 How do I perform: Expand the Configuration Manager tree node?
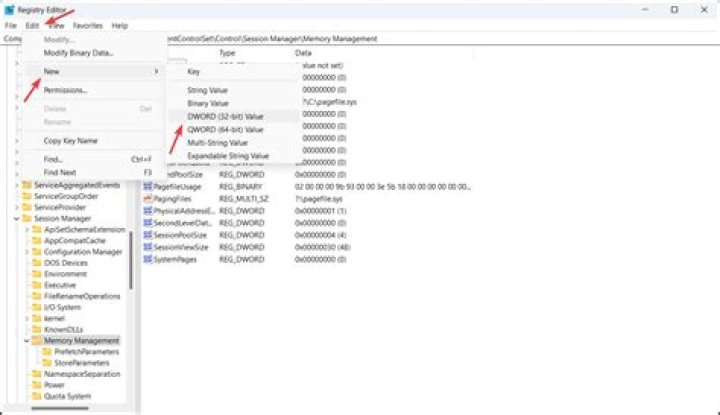click(x=27, y=251)
